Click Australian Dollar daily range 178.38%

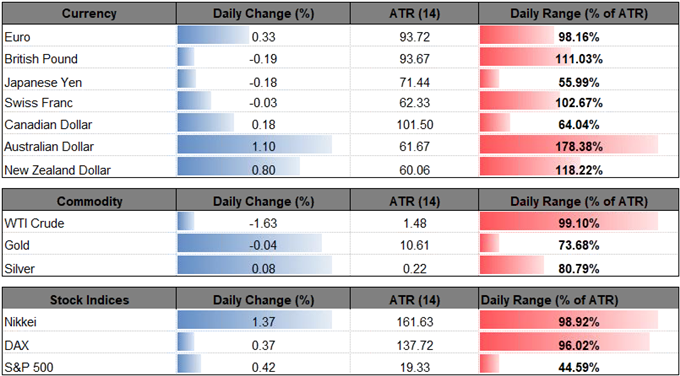579,147
